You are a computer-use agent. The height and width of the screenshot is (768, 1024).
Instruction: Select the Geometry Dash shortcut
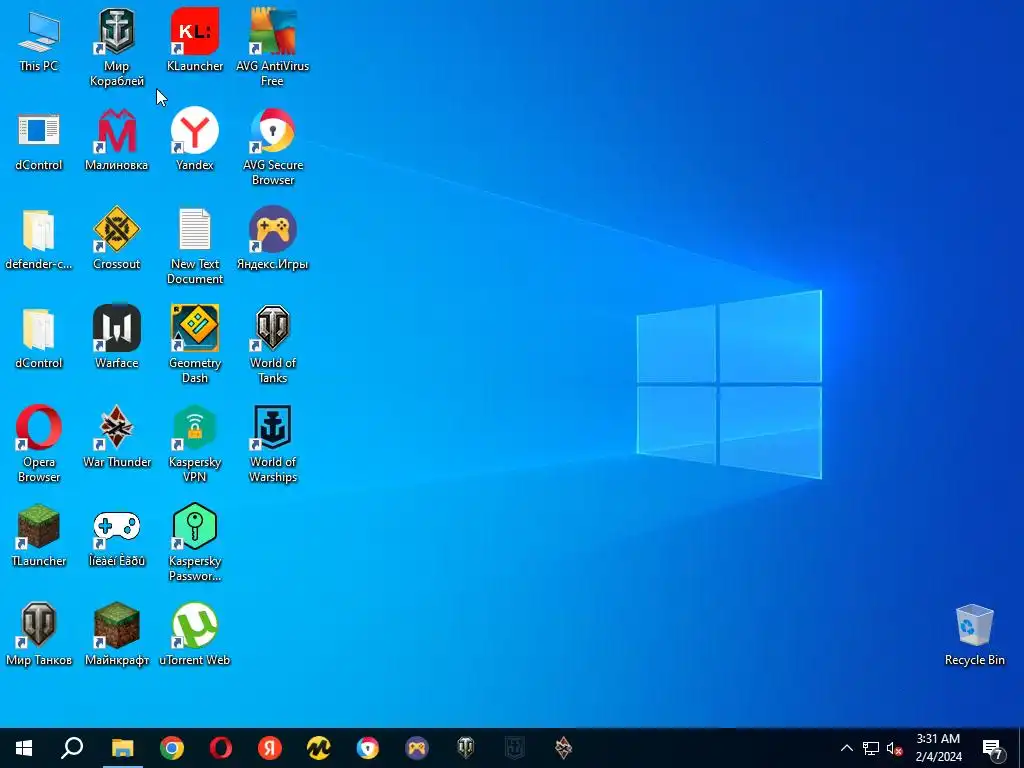pyautogui.click(x=195, y=345)
